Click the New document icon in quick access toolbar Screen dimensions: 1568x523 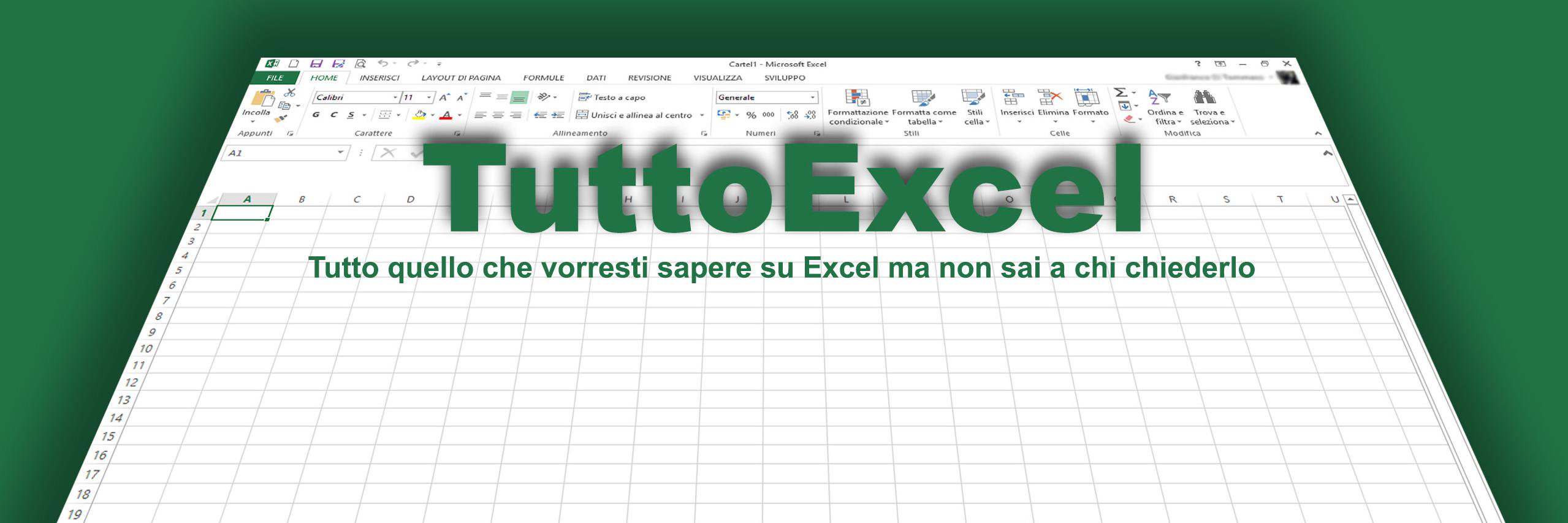coord(294,63)
